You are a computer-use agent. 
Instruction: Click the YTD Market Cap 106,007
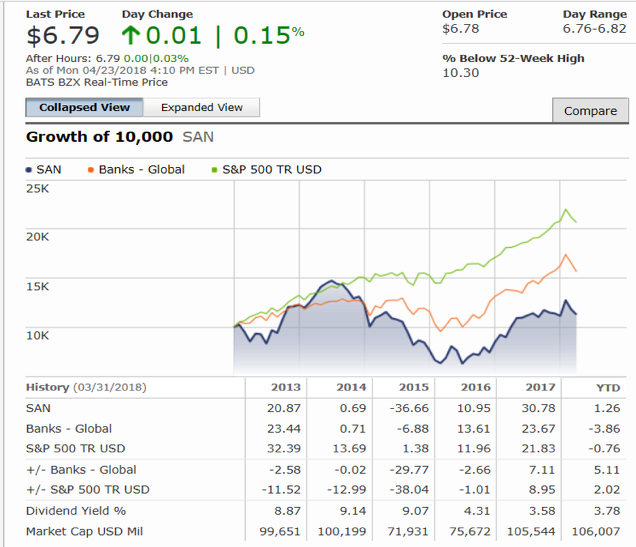tap(596, 532)
